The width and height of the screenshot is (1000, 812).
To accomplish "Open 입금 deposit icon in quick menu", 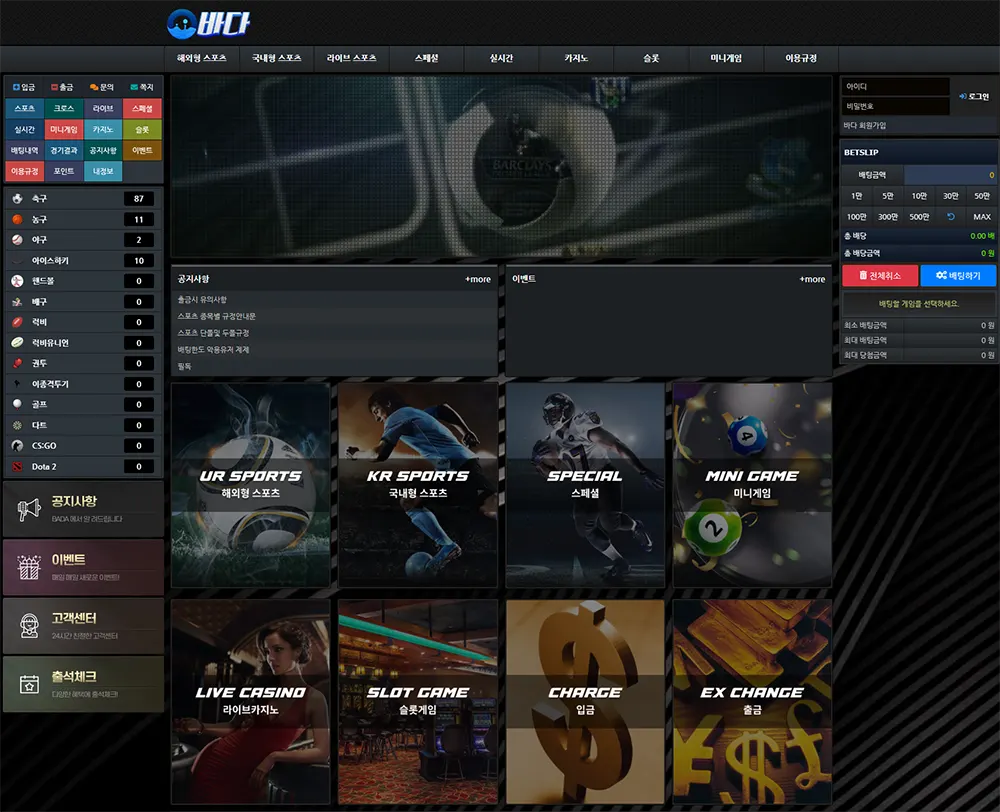I will click(x=17, y=87).
